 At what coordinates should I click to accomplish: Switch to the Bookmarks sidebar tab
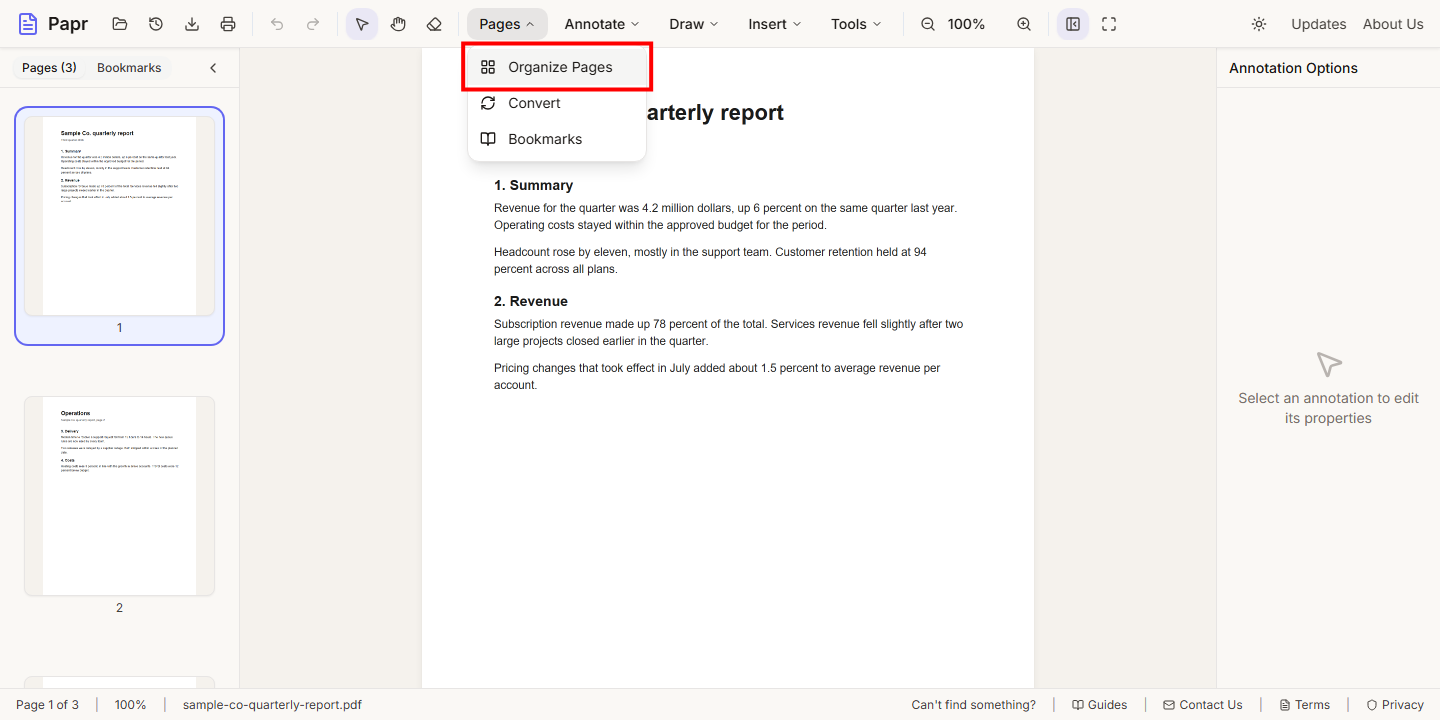[129, 68]
